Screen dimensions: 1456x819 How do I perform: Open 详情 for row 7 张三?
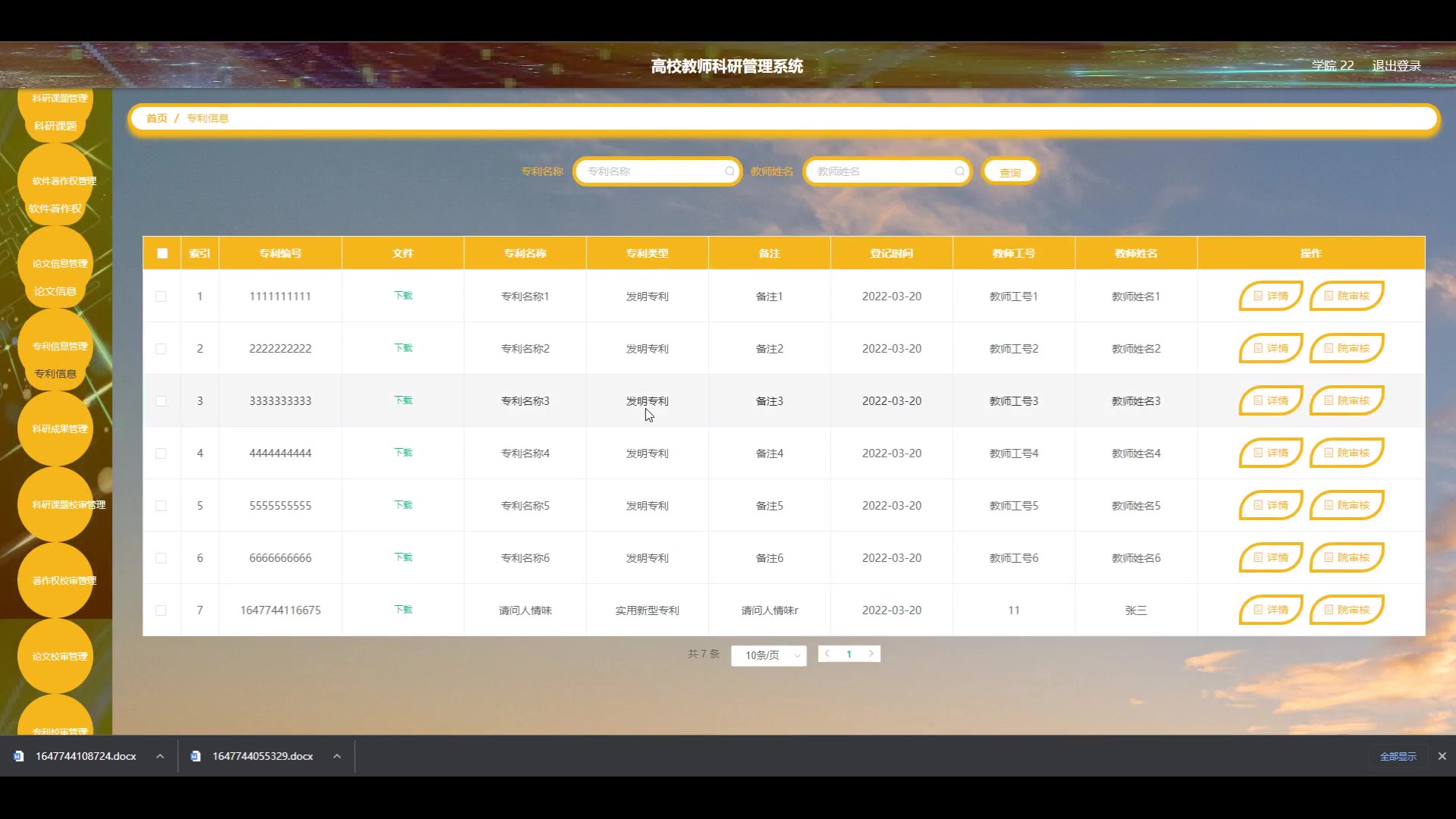[1270, 610]
